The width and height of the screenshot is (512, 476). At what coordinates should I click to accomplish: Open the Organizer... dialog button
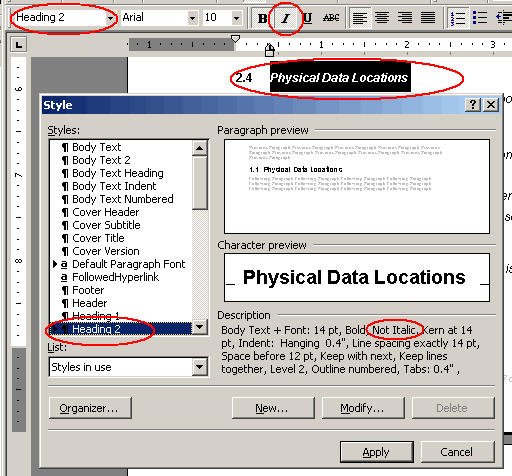(x=90, y=408)
